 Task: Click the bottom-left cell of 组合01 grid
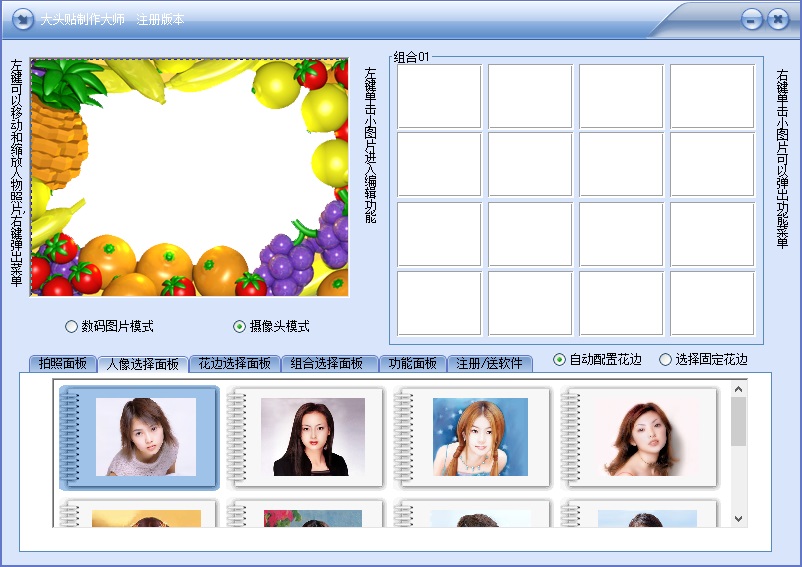pyautogui.click(x=439, y=303)
